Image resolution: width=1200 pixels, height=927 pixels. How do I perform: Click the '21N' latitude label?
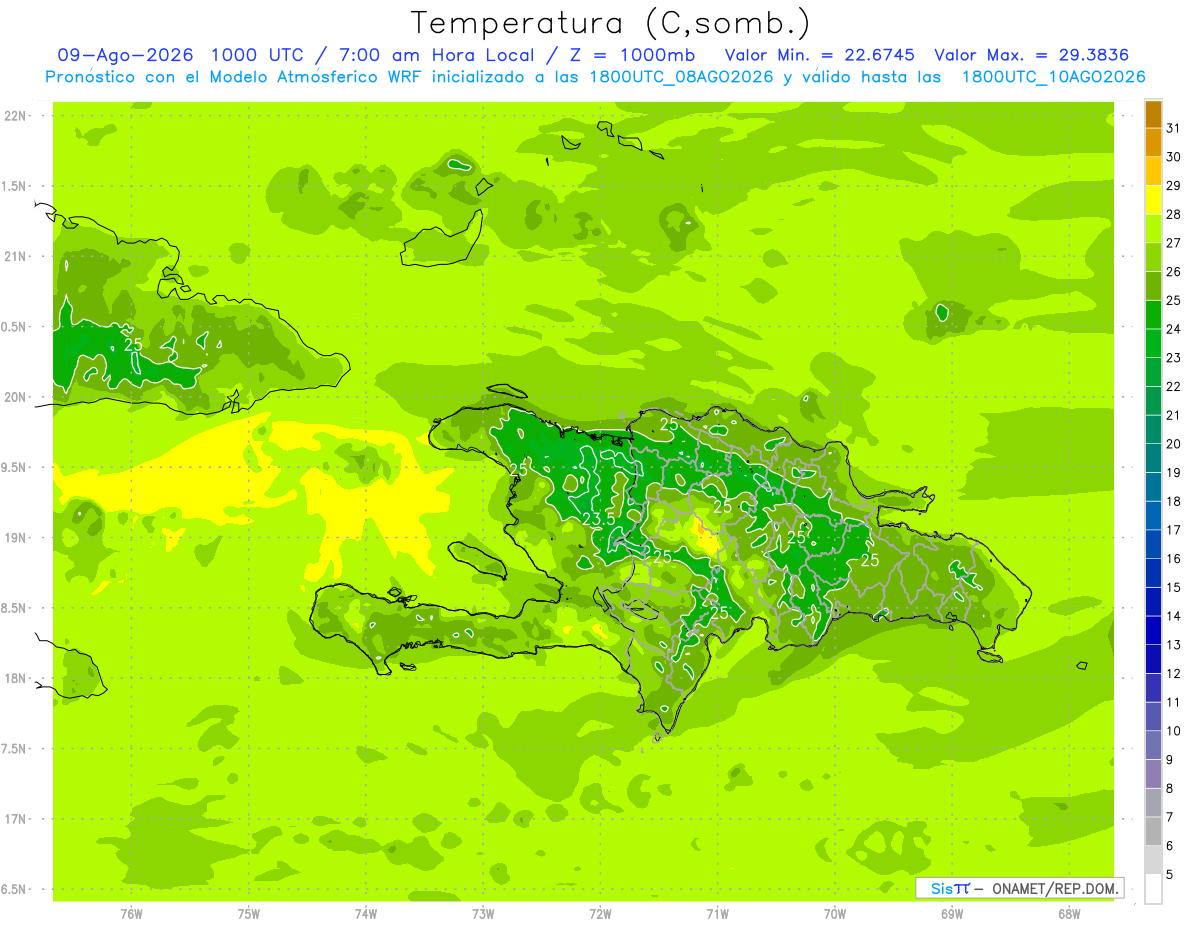pos(17,257)
